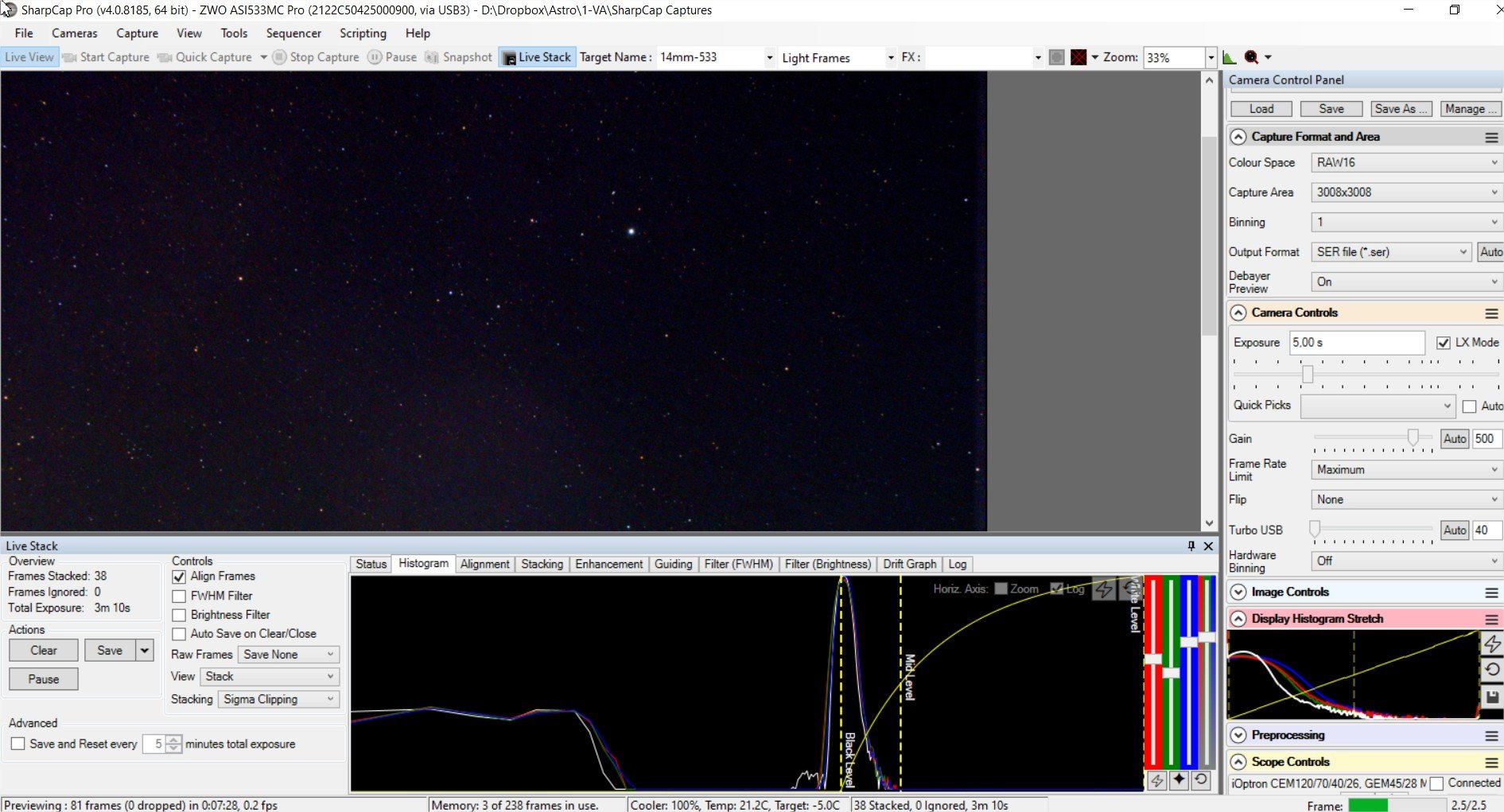Click the focus assistant magnifier icon
The width and height of the screenshot is (1504, 812).
point(1252,57)
